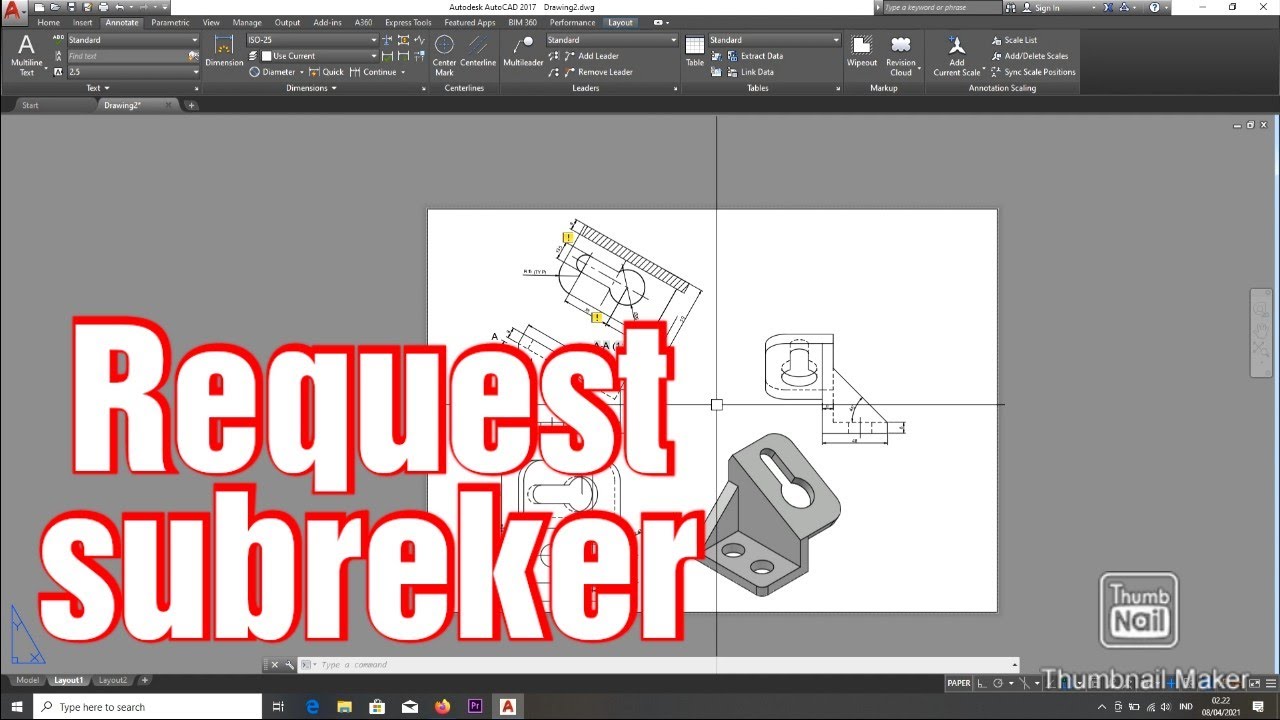Expand the Text panel

(x=98, y=88)
